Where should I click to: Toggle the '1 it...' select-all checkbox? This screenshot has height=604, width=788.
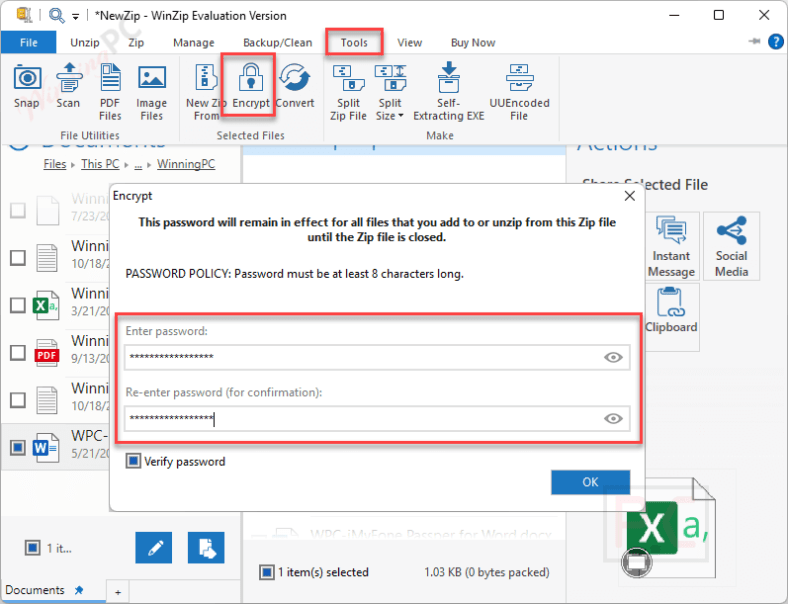[33, 548]
